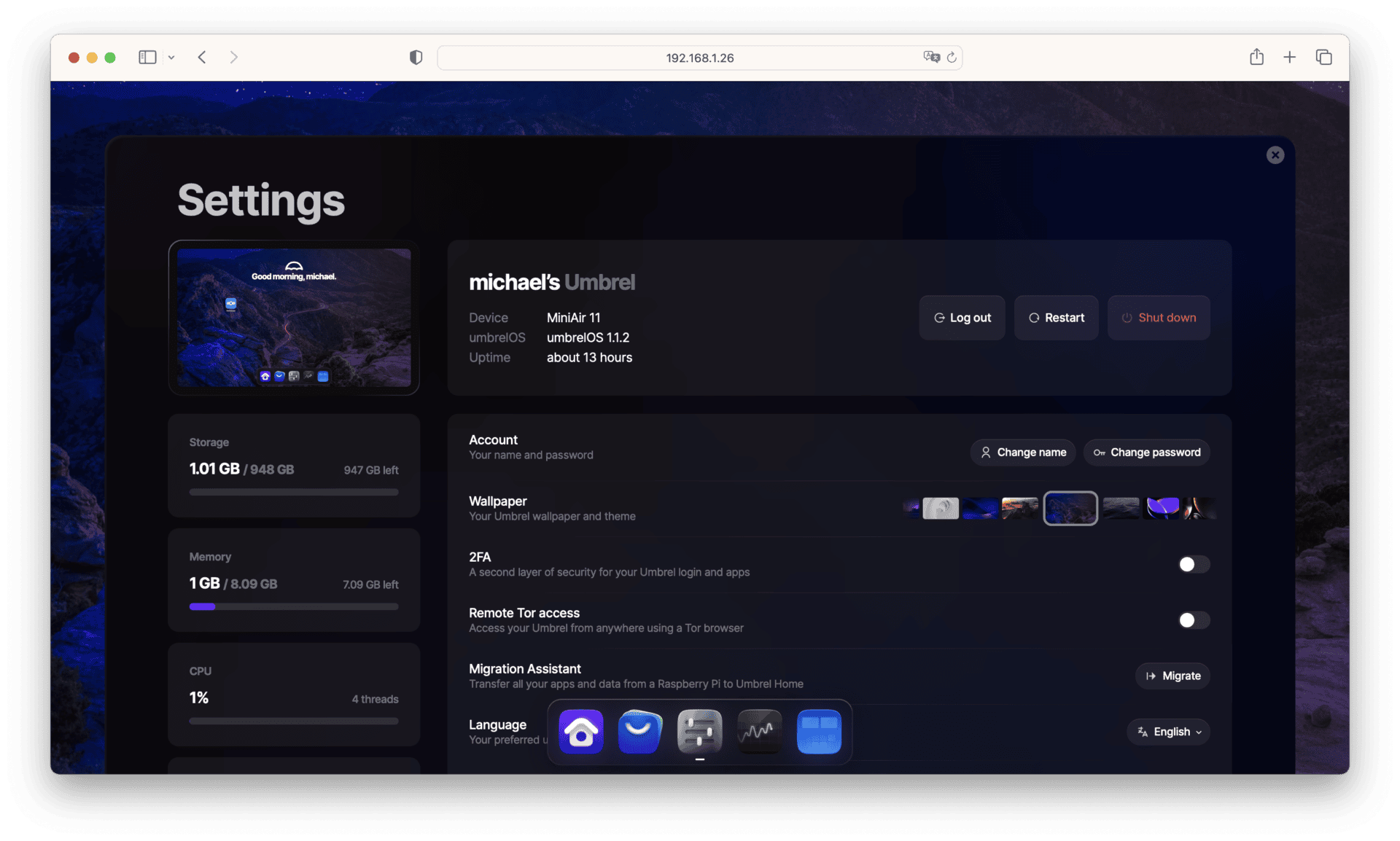Open Live Usage from the dock
The width and height of the screenshot is (1400, 841).
[x=759, y=732]
